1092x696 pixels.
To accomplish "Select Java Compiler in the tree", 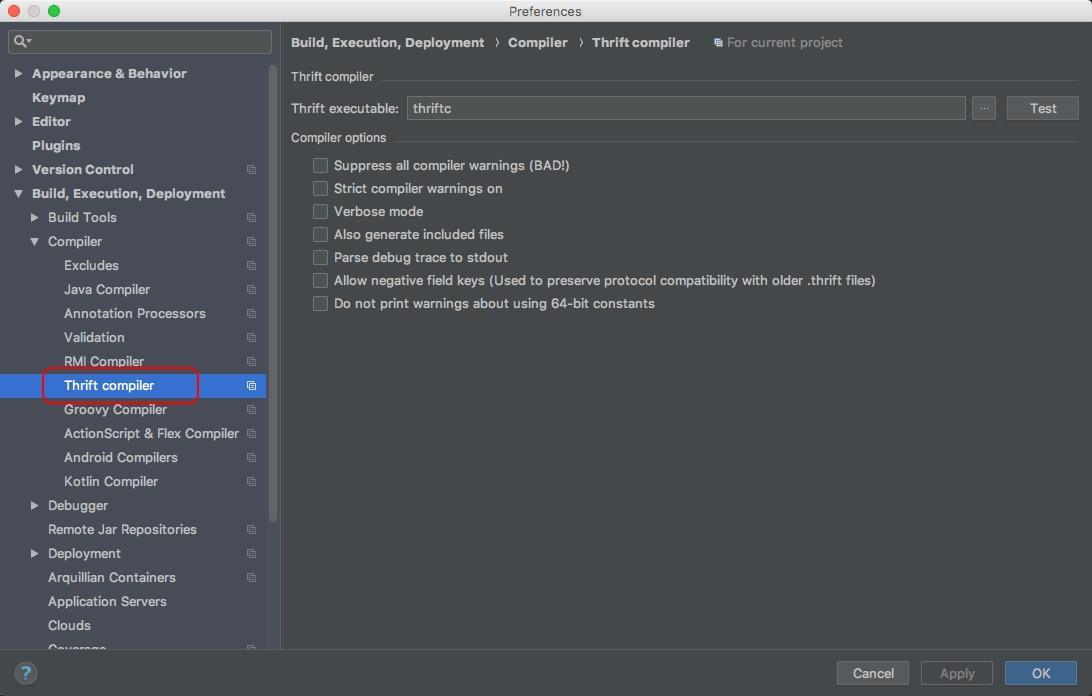I will click(107, 289).
